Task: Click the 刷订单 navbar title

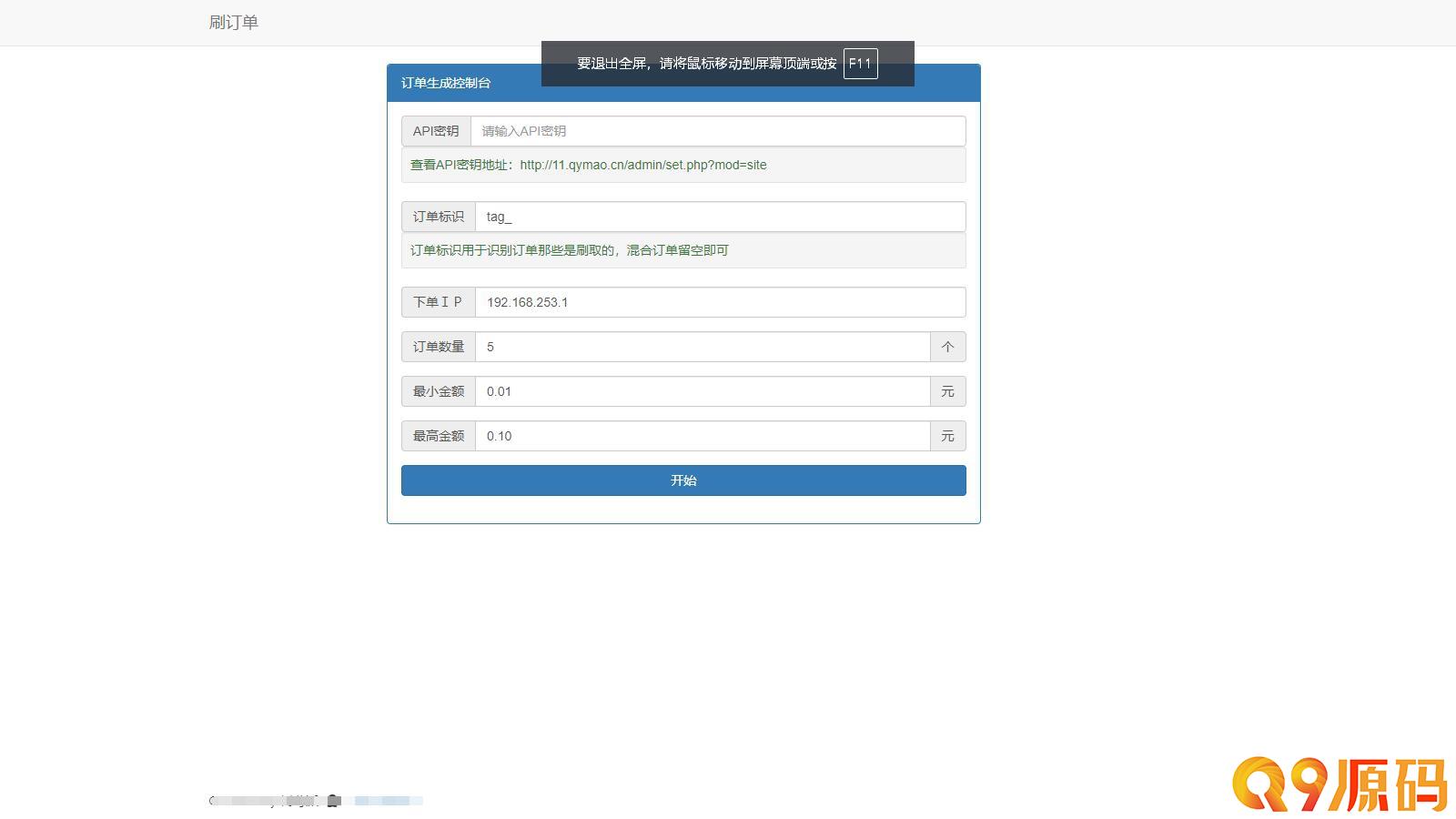Action: [234, 23]
